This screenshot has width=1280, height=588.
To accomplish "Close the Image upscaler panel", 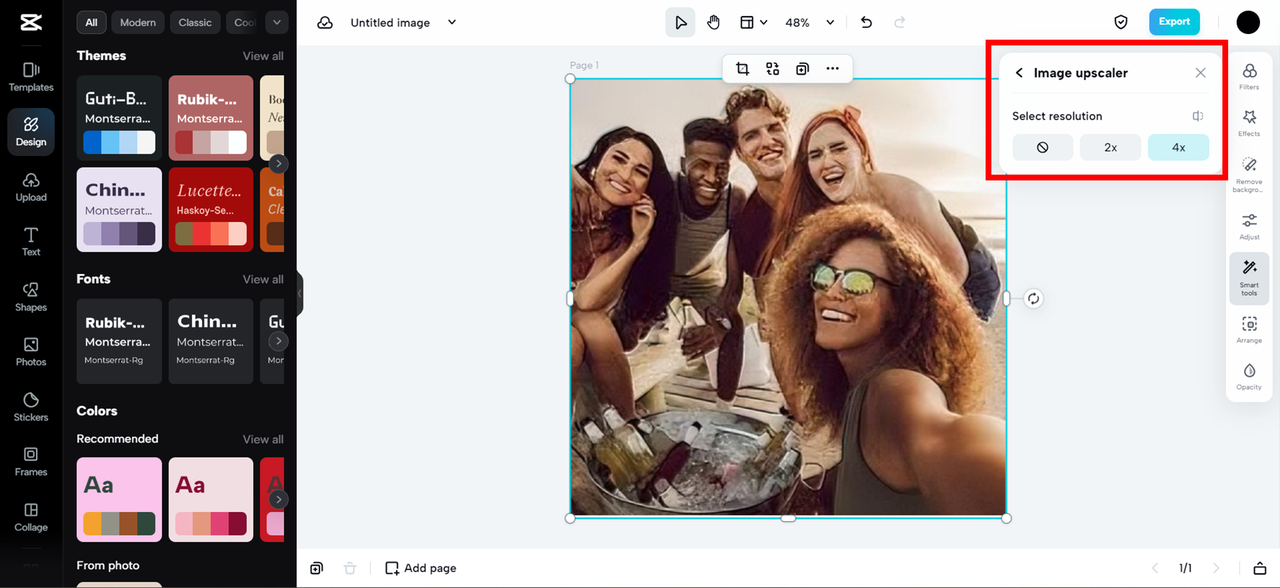I will point(1200,73).
